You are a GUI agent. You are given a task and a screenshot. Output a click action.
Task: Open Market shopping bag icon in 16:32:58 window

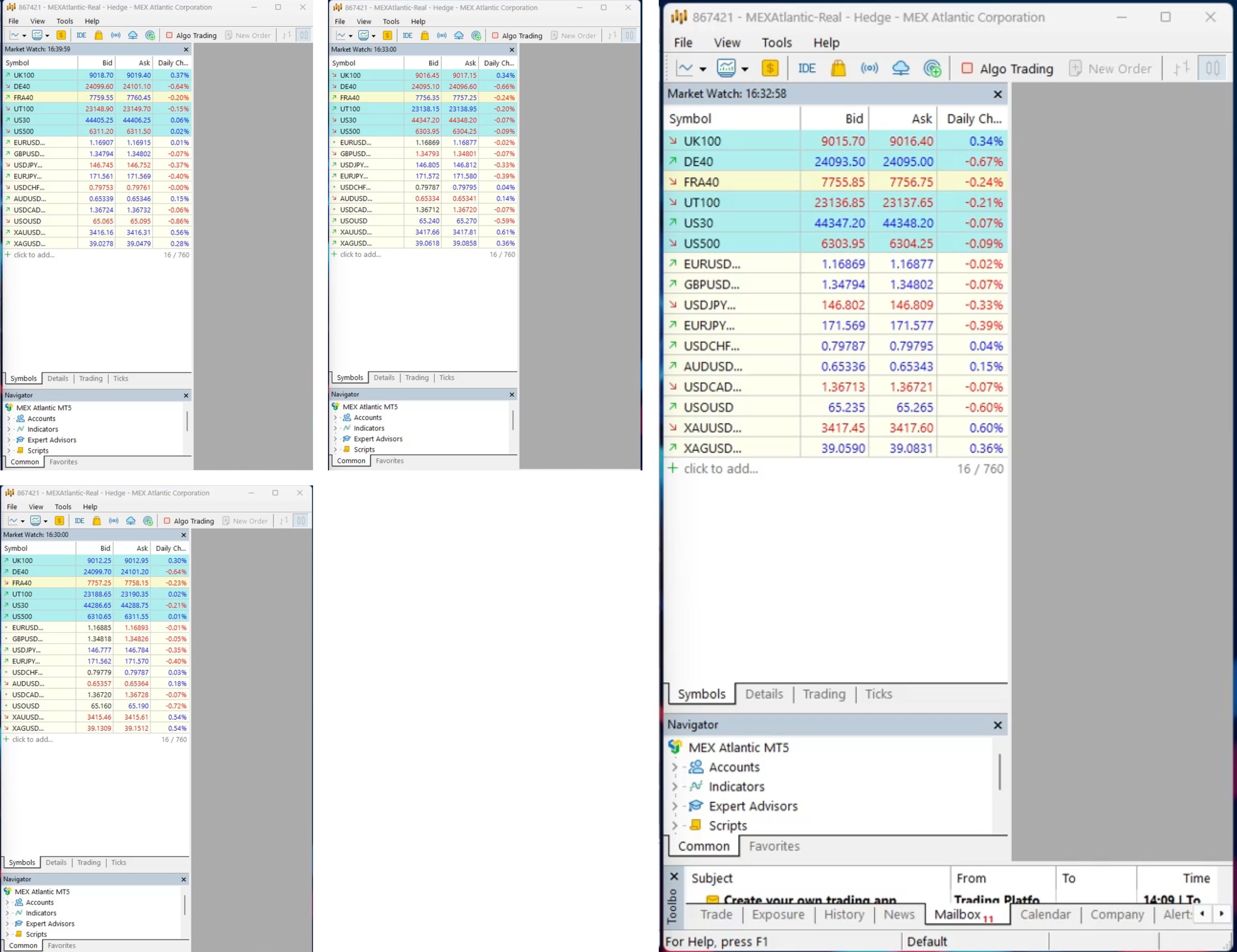click(x=838, y=68)
